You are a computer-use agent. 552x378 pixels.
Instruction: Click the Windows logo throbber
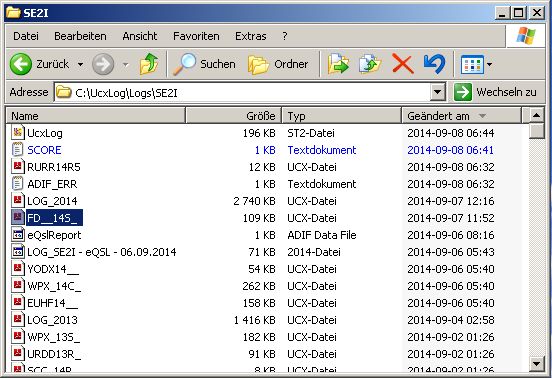click(525, 36)
